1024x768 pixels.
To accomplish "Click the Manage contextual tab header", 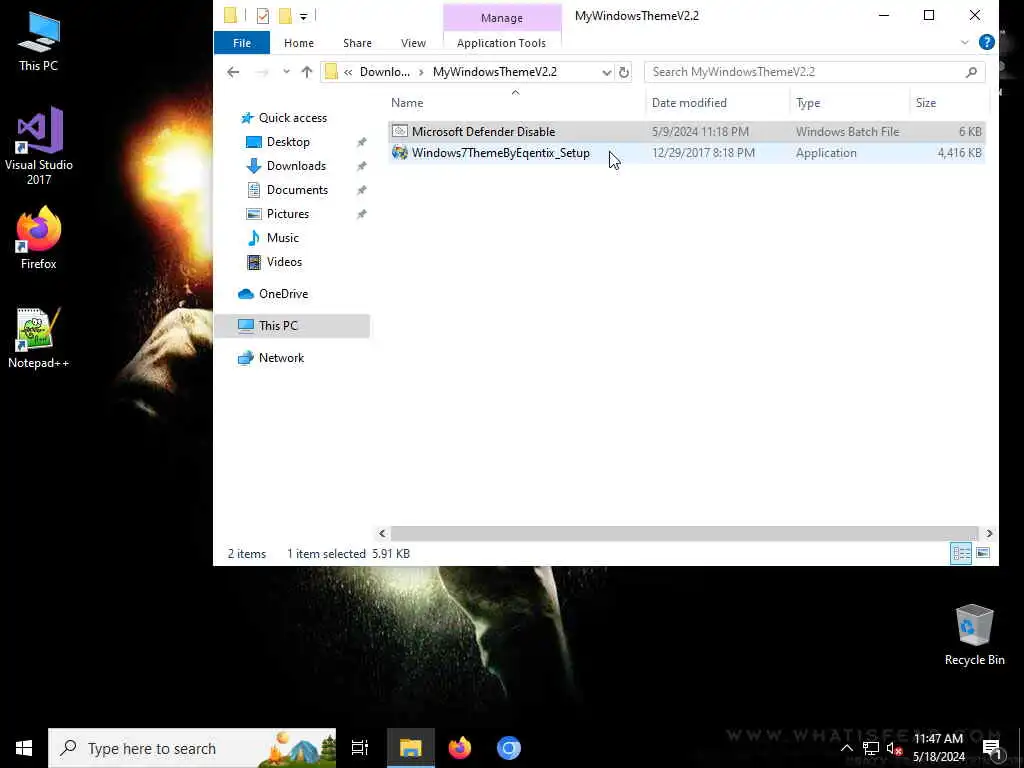I will [502, 18].
